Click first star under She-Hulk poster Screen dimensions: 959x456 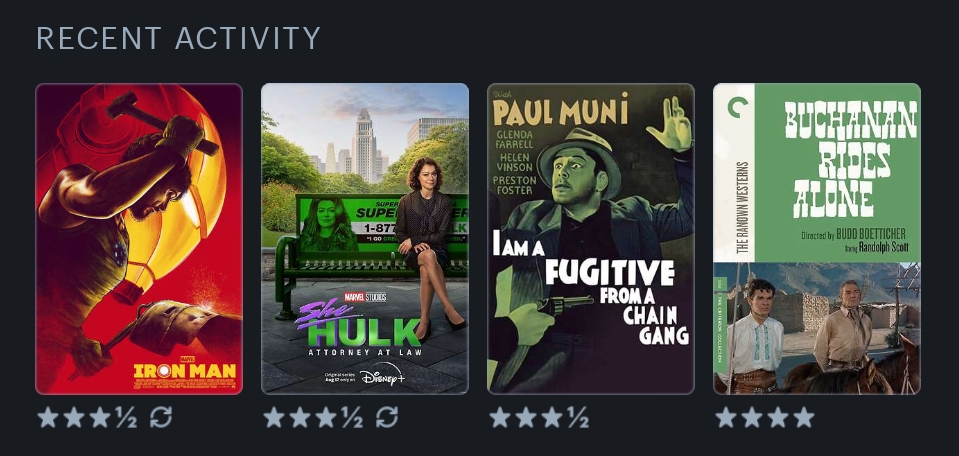pos(274,417)
